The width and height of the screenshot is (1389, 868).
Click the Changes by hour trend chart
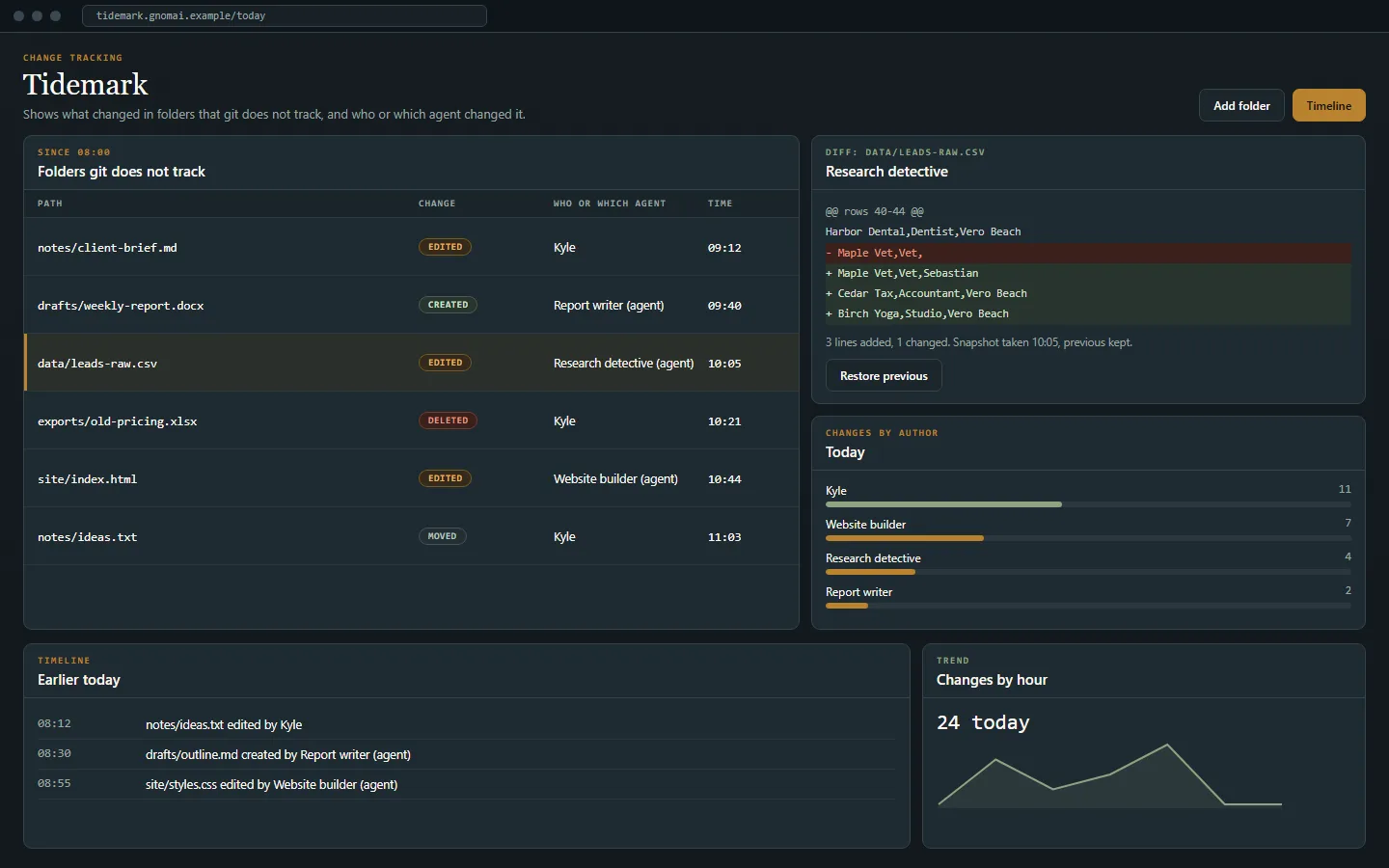tap(1109, 774)
